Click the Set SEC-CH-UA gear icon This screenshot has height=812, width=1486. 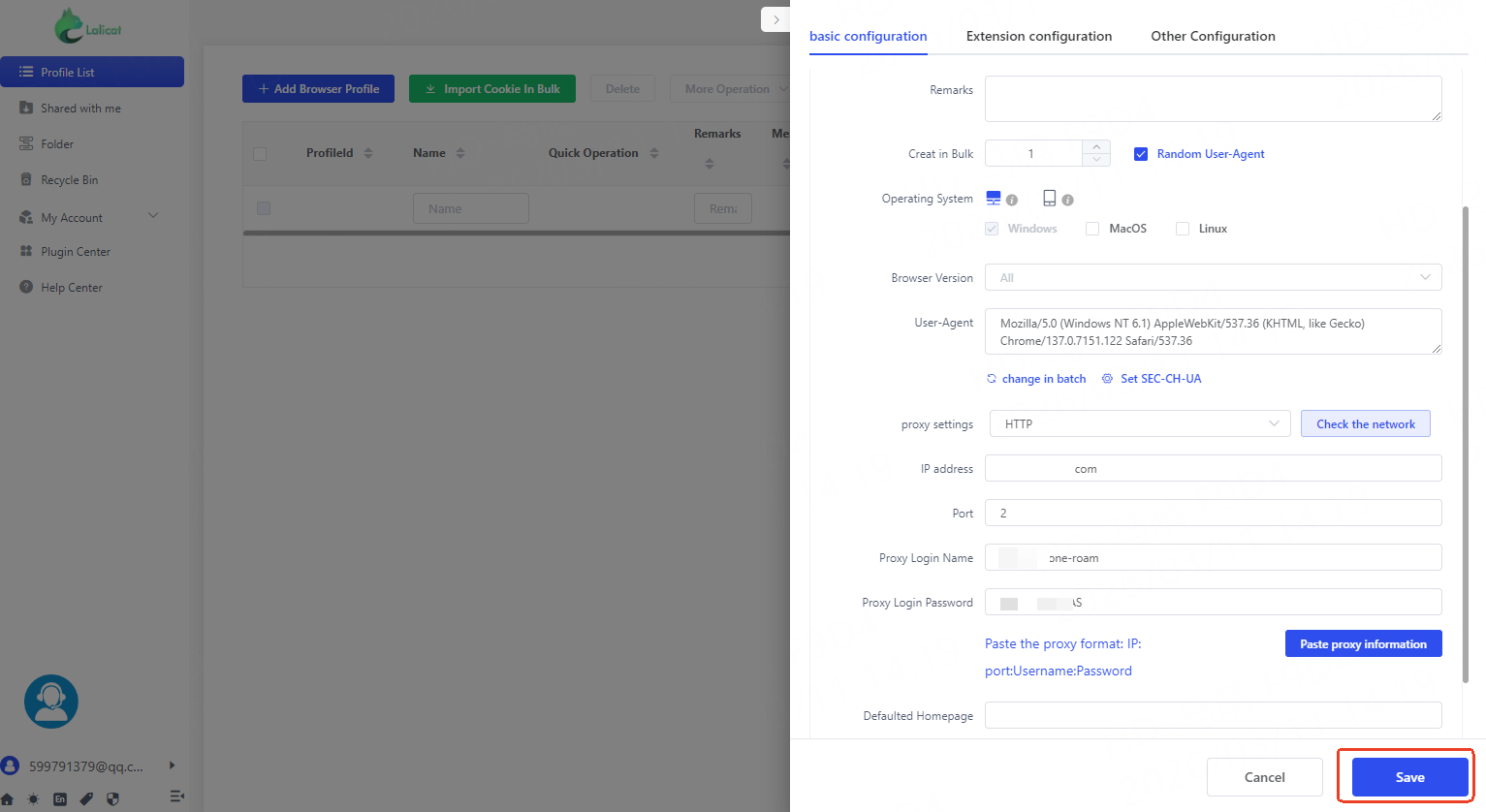click(x=1107, y=379)
